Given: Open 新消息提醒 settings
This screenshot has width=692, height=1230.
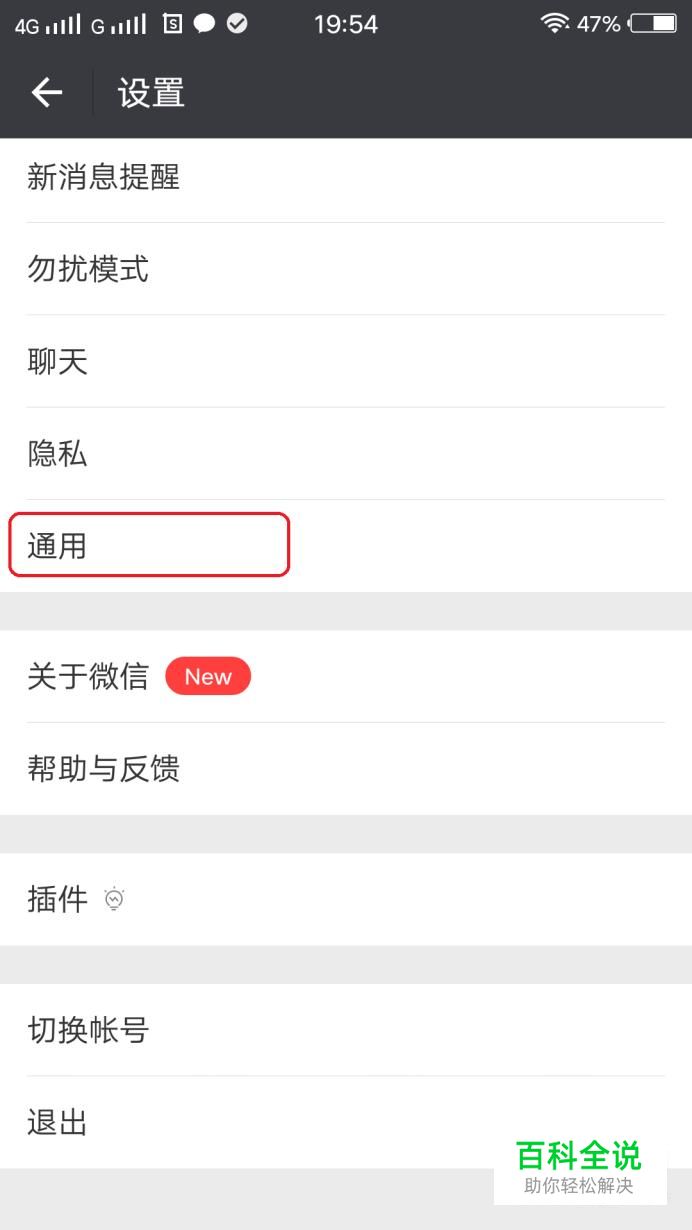Looking at the screenshot, I should pos(346,178).
